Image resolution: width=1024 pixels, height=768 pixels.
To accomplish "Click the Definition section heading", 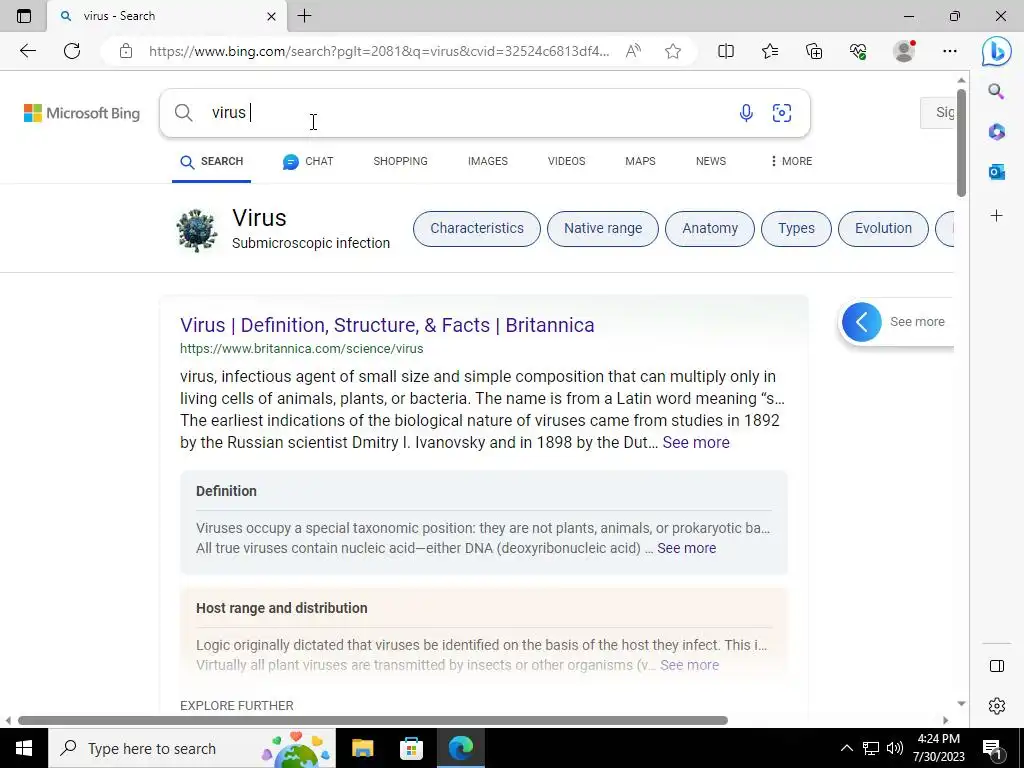I will click(x=226, y=491).
